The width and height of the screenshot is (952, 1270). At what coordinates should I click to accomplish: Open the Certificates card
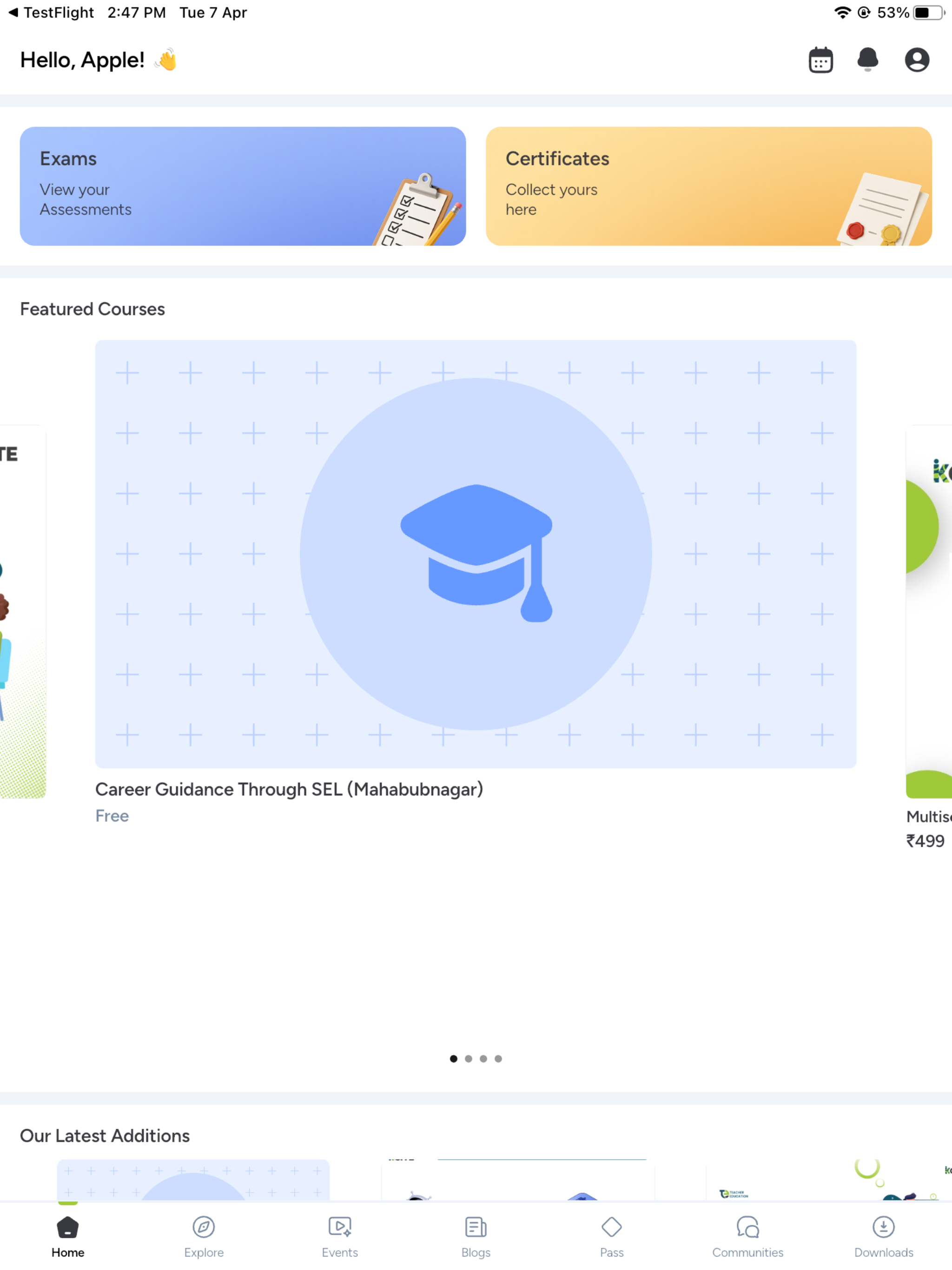tap(708, 186)
